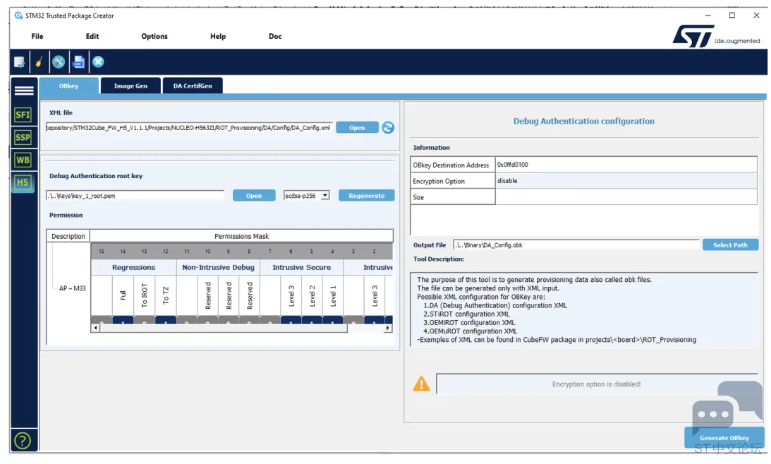The height and width of the screenshot is (464, 771).
Task: Open the wrench and screwdriver tools icon
Action: 59,62
